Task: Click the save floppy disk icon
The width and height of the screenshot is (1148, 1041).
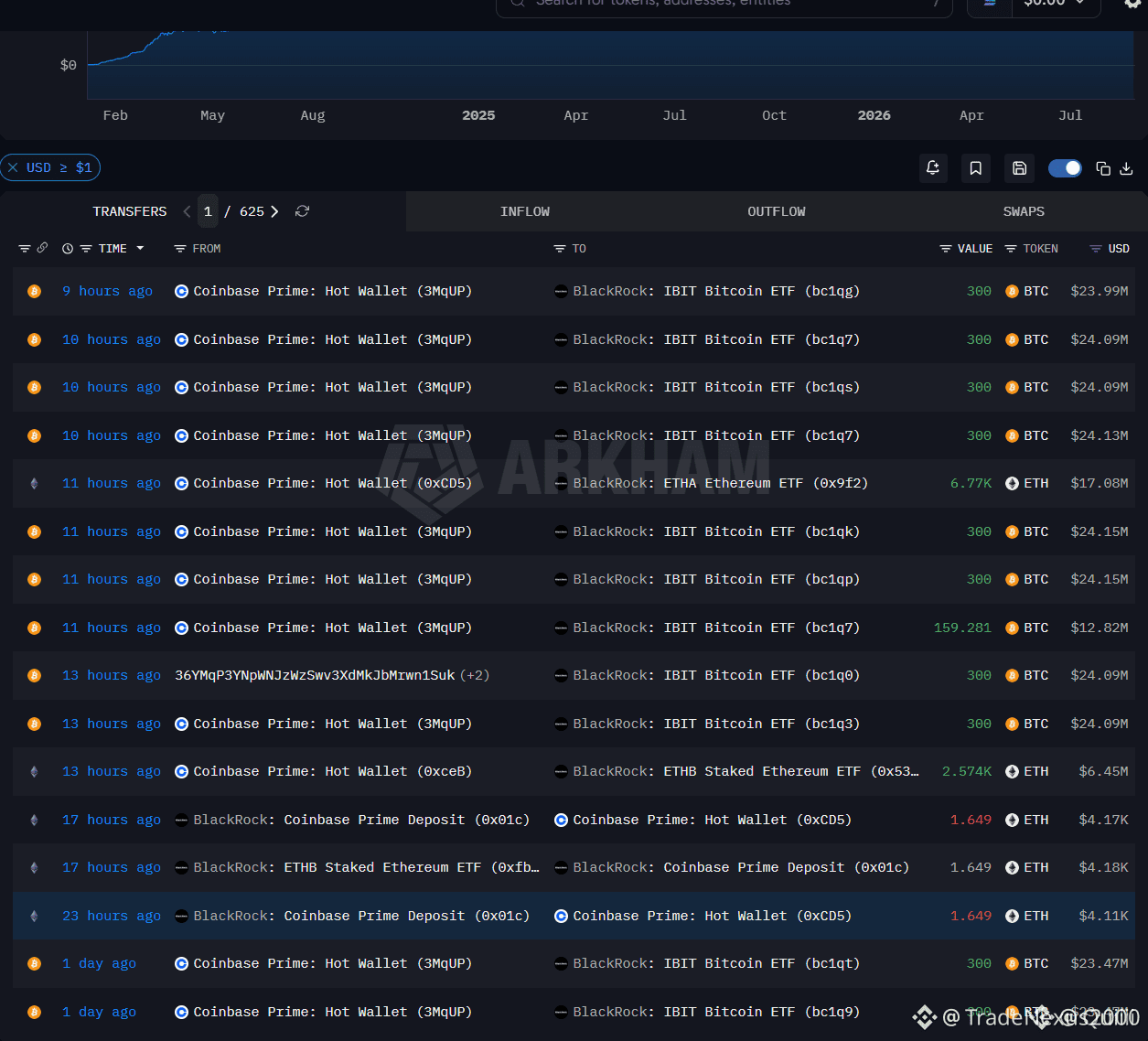Action: pyautogui.click(x=1019, y=168)
